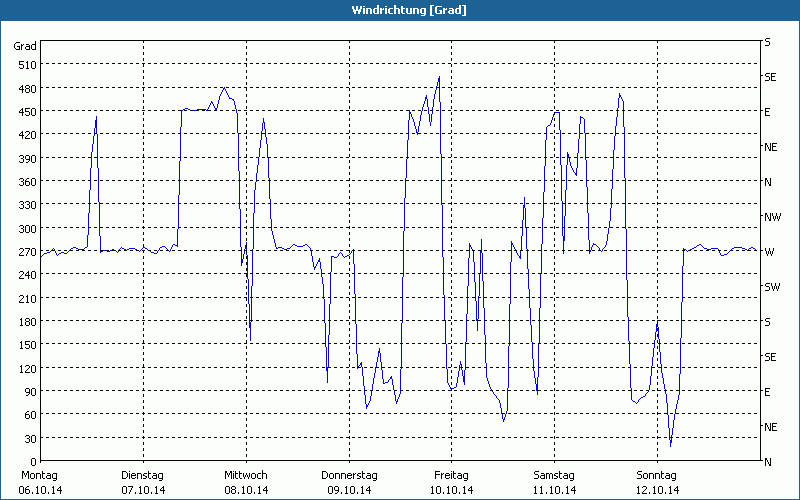Screen dimensions: 800x500
Task: Click the 'SE' compass label near the 480 gridline
Action: click(x=769, y=77)
